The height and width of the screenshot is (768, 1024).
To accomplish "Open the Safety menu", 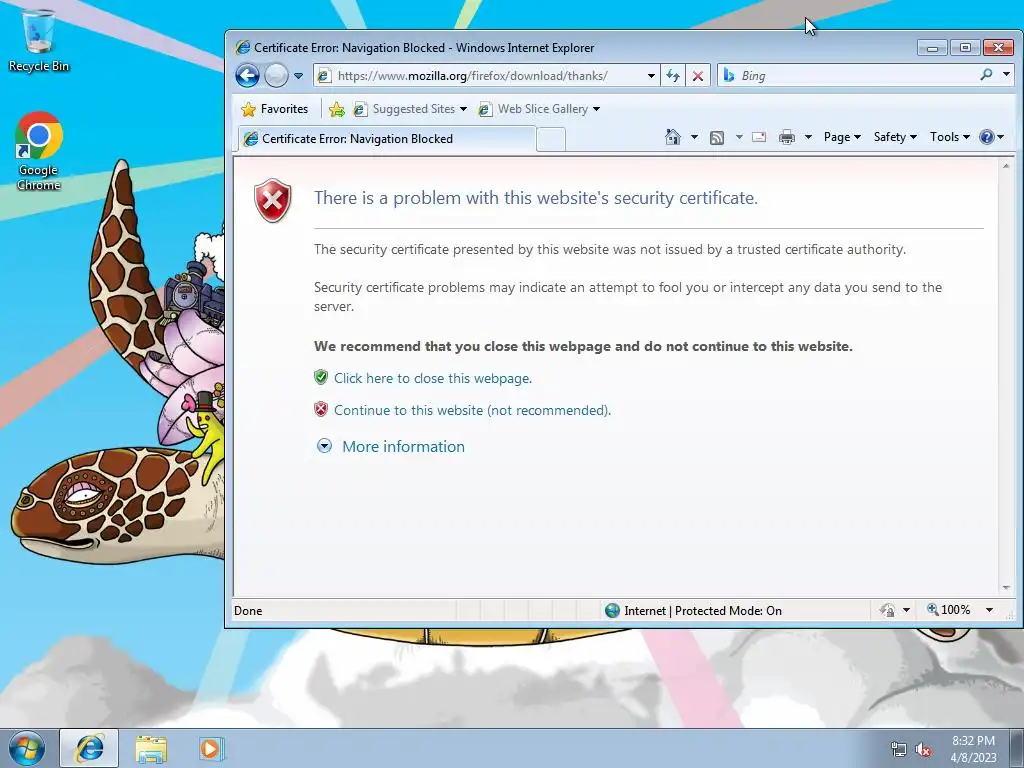I will 895,137.
